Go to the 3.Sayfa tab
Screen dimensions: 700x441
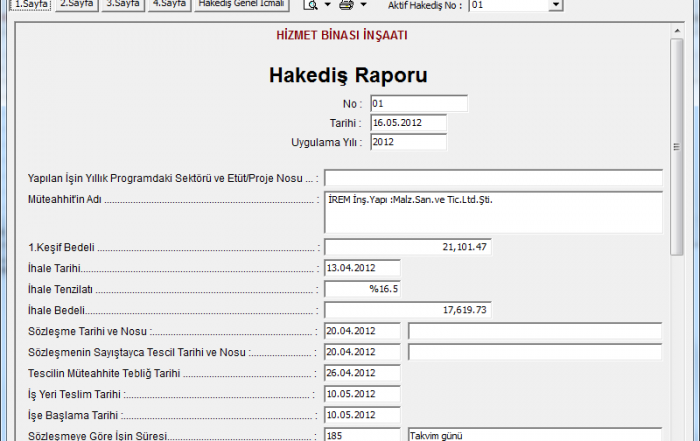point(123,4)
